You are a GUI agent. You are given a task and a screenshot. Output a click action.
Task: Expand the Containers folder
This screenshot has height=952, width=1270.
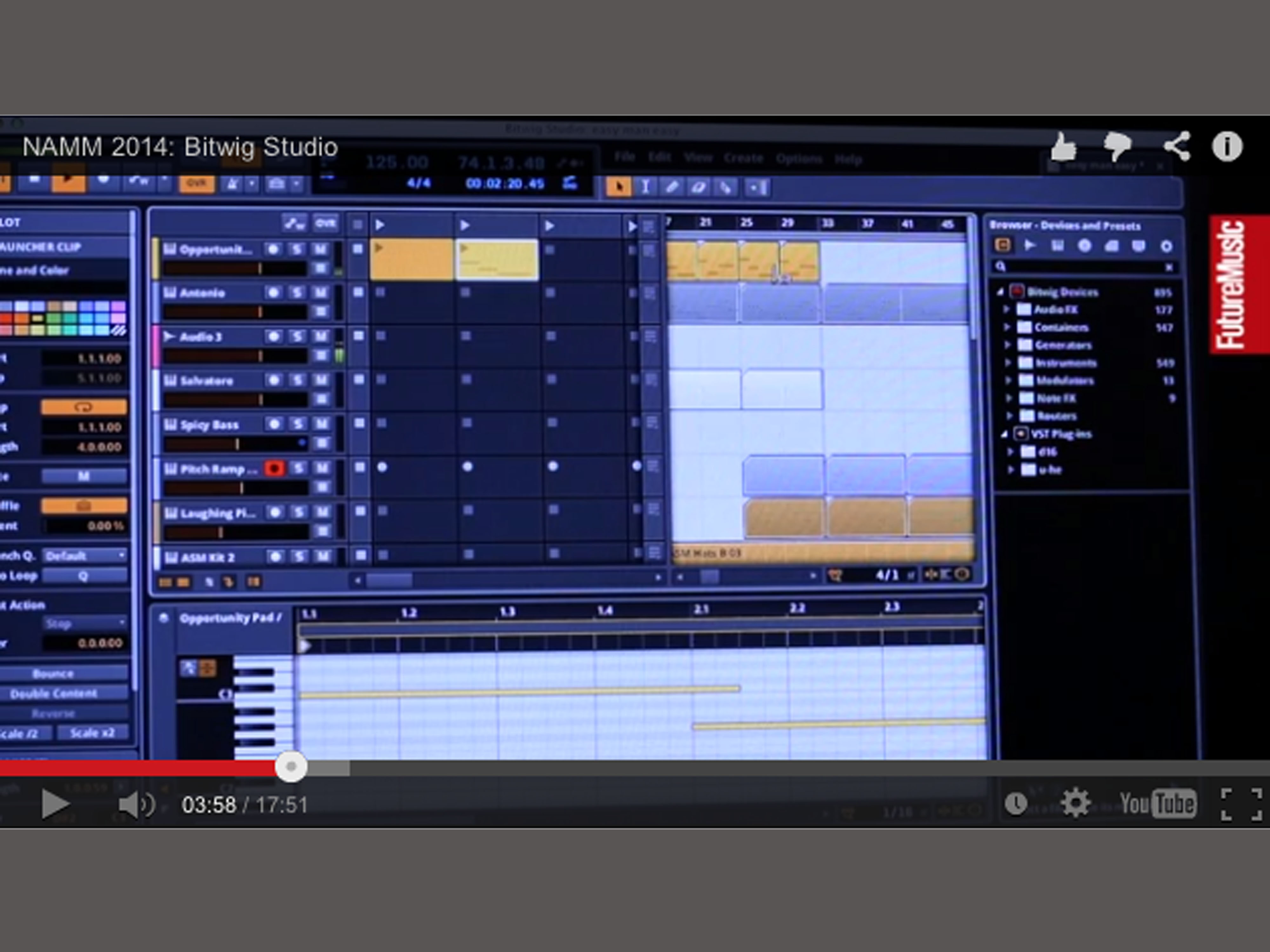click(1007, 327)
